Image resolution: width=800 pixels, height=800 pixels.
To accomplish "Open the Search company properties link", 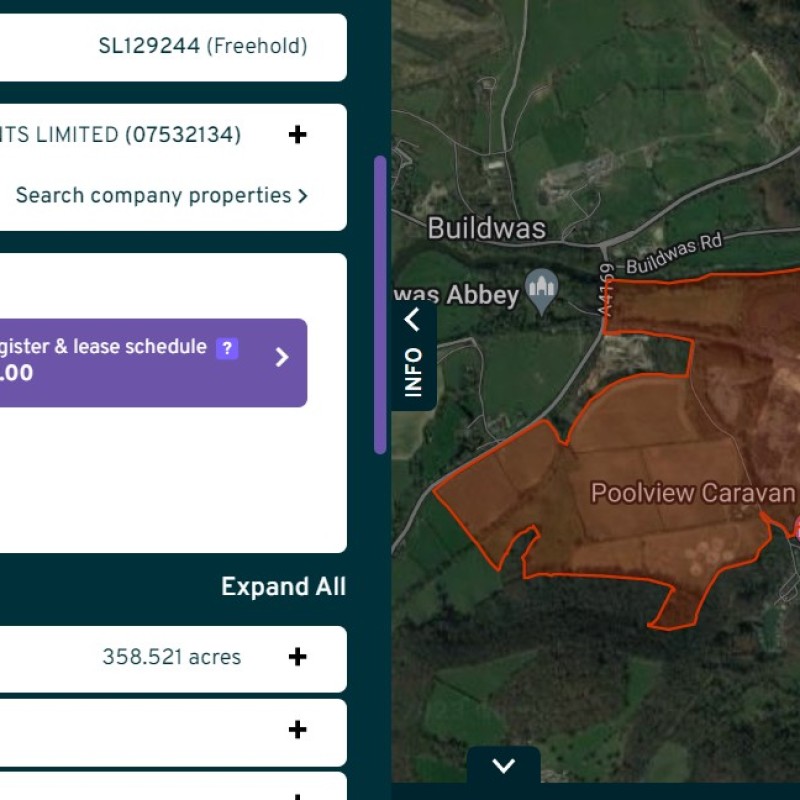I will tap(161, 196).
